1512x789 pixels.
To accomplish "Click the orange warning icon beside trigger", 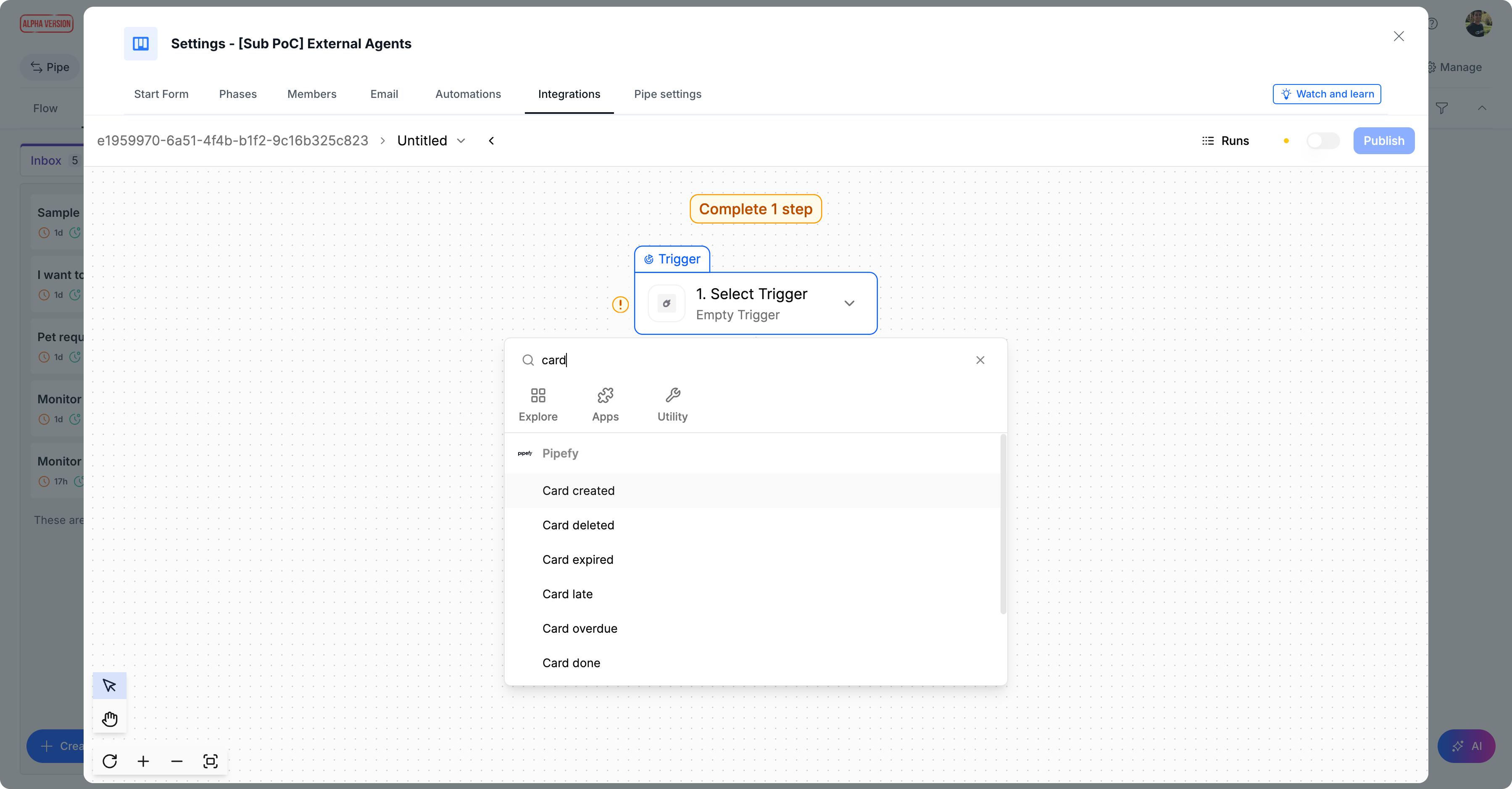I will (x=620, y=305).
